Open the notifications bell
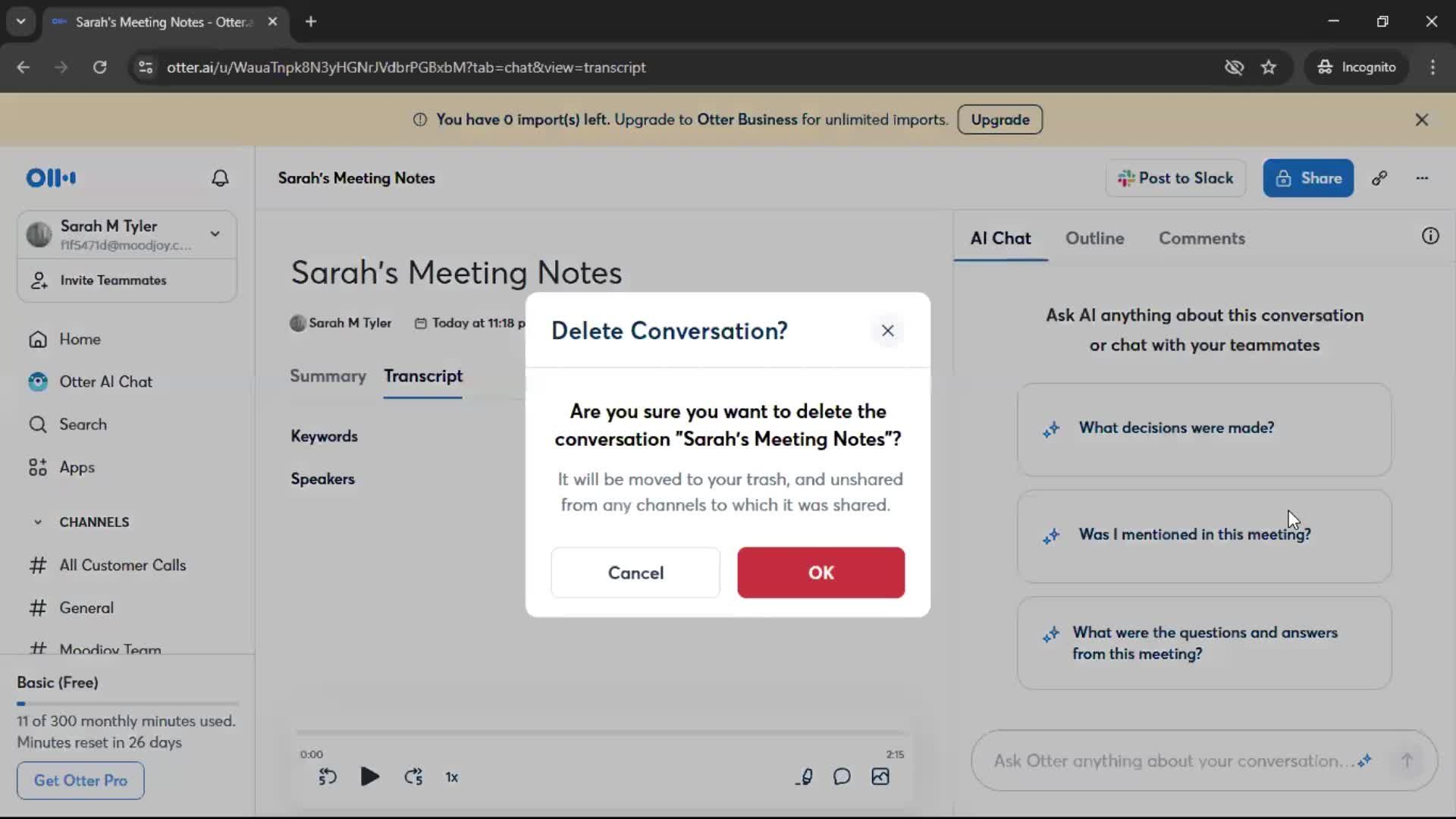The width and height of the screenshot is (1456, 819). (x=220, y=178)
